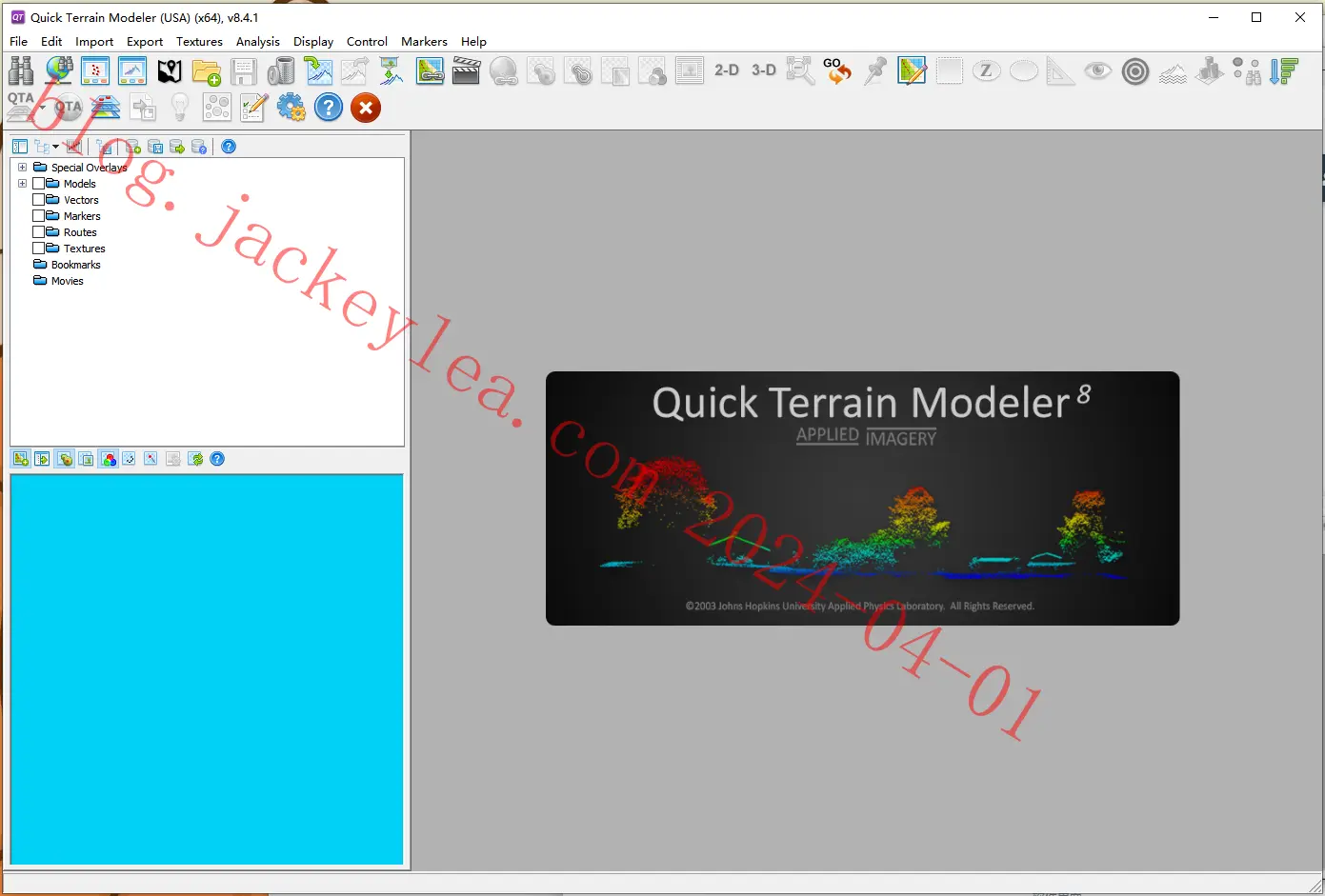The height and width of the screenshot is (896, 1325).
Task: Click the binoculars icon in the main toolbar
Action: click(21, 70)
